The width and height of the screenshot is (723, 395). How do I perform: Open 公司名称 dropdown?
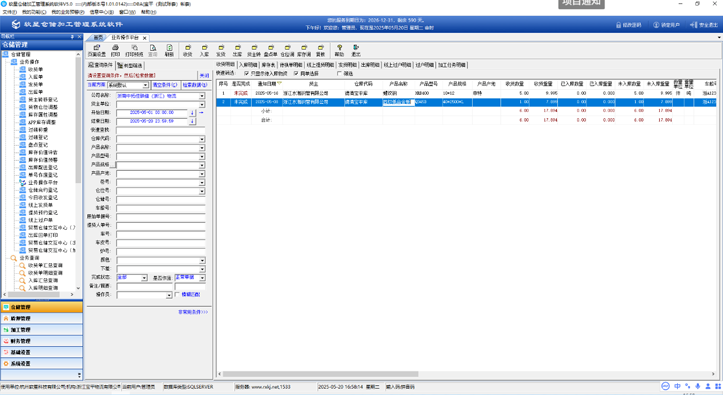[202, 96]
